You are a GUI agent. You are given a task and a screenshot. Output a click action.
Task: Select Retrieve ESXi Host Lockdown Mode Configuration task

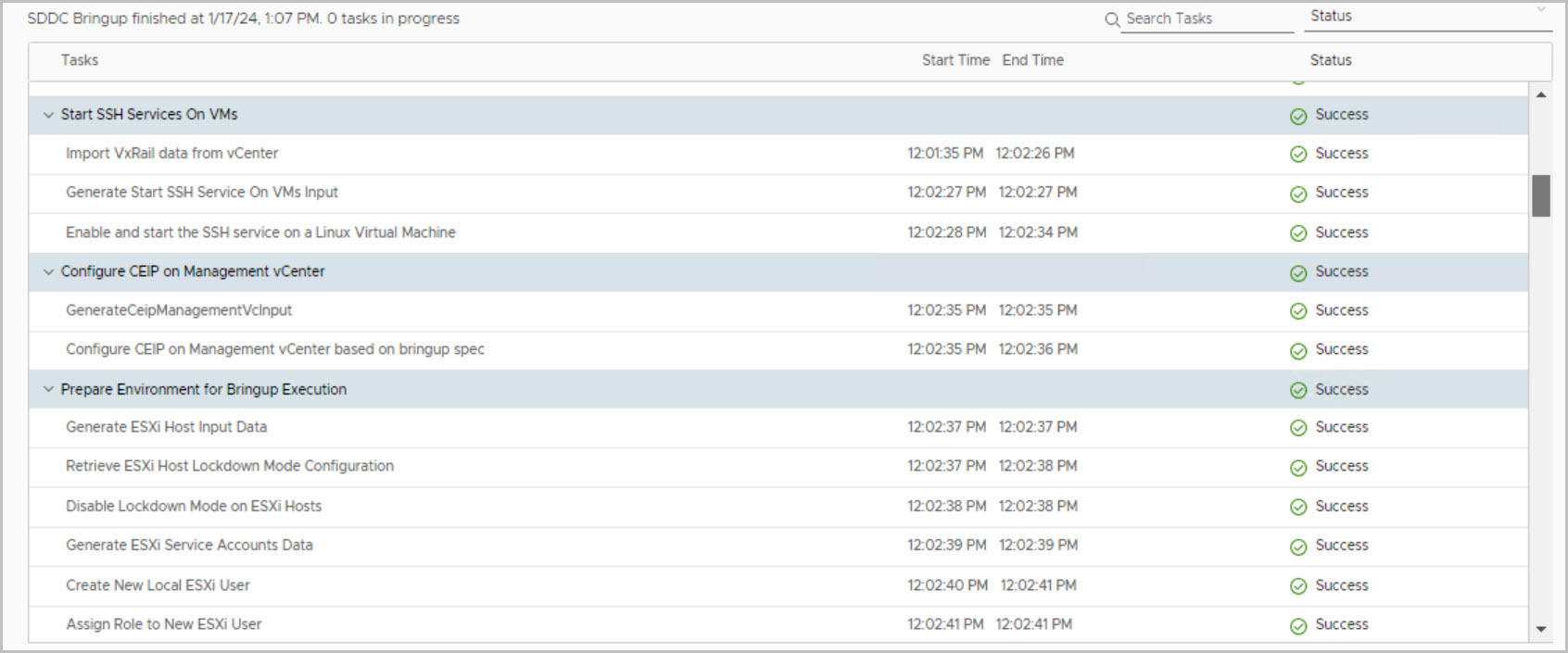230,466
